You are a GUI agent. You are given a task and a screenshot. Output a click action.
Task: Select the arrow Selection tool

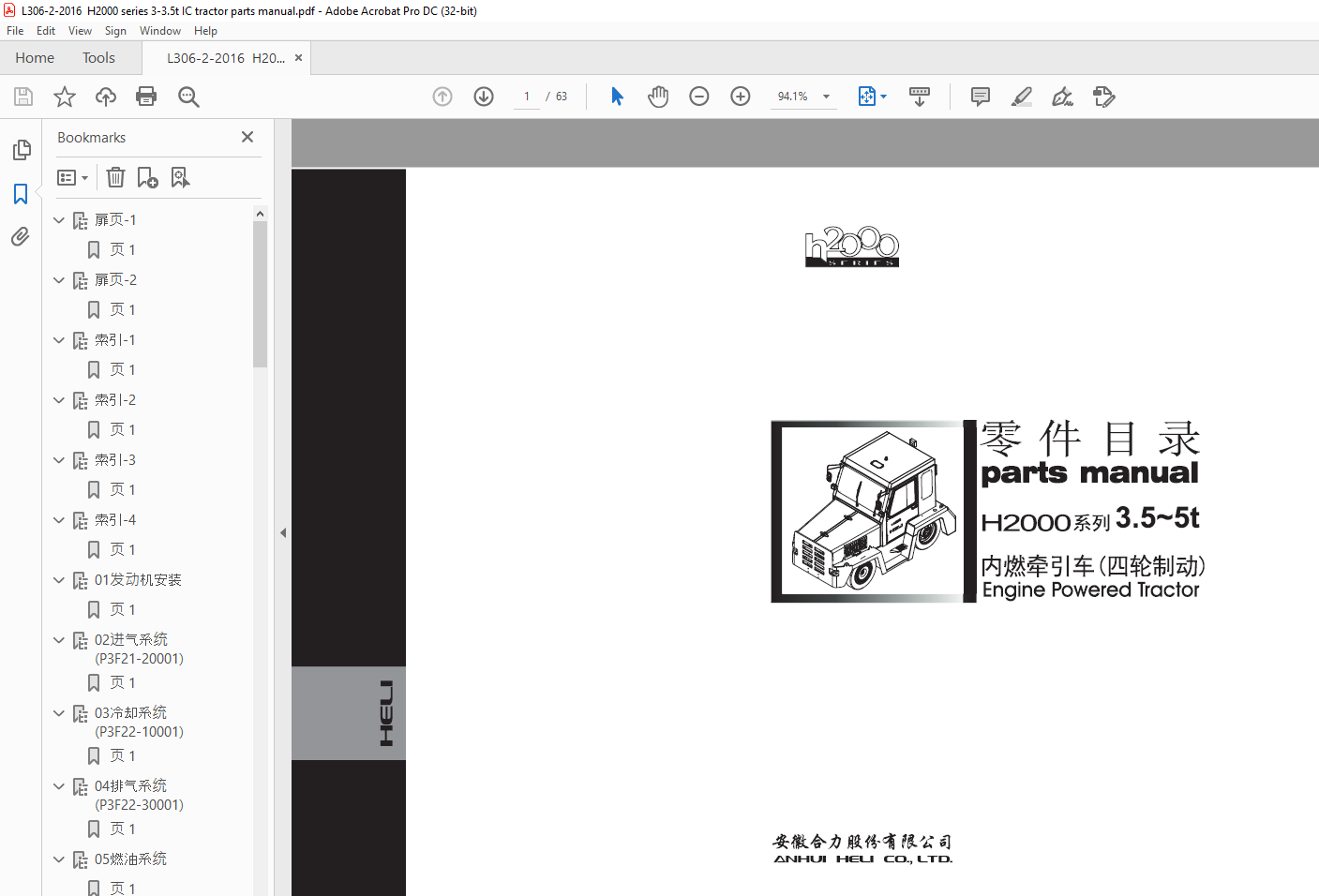point(617,97)
